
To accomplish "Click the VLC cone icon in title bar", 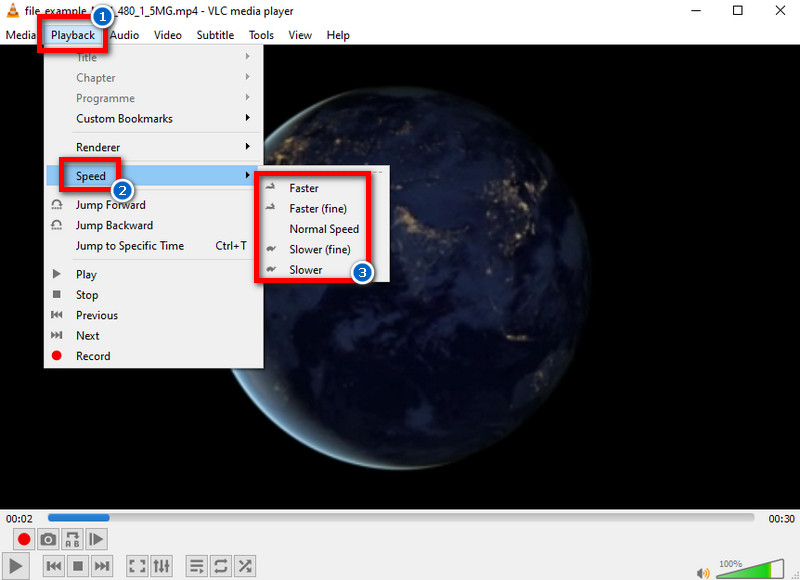I will pyautogui.click(x=12, y=10).
